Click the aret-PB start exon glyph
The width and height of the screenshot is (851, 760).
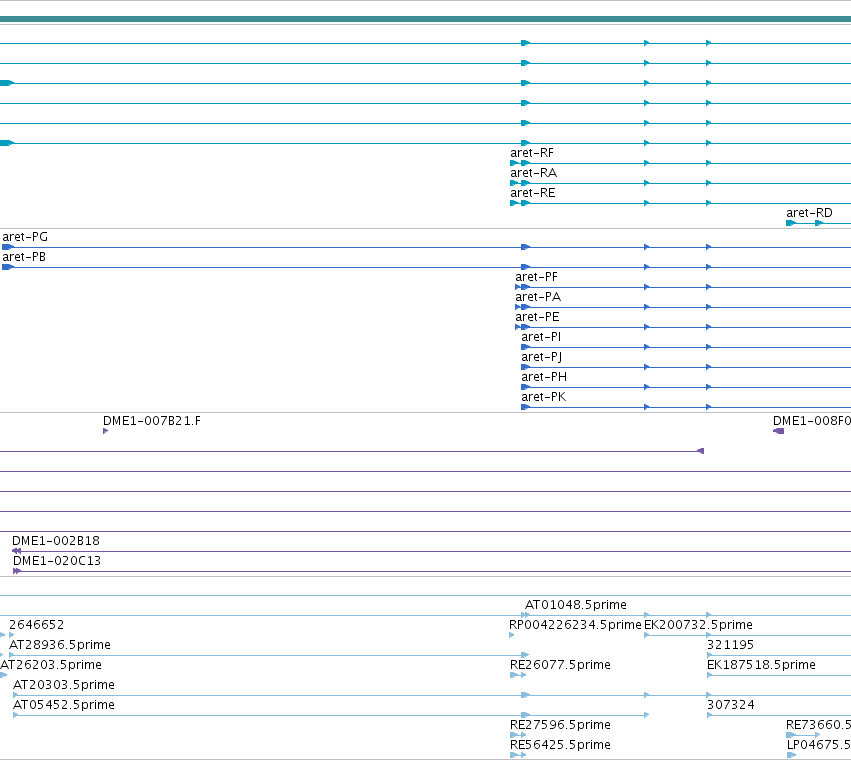(8, 267)
